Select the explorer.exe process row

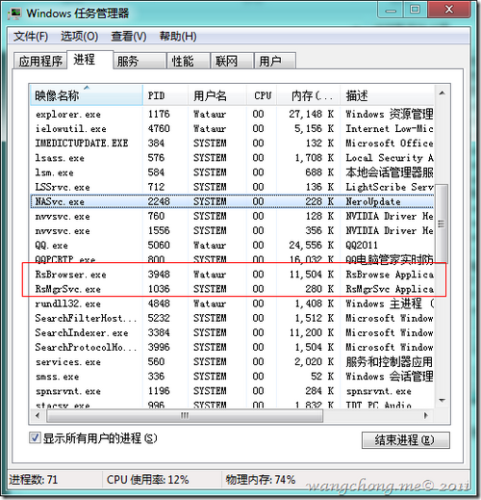pyautogui.click(x=232, y=114)
